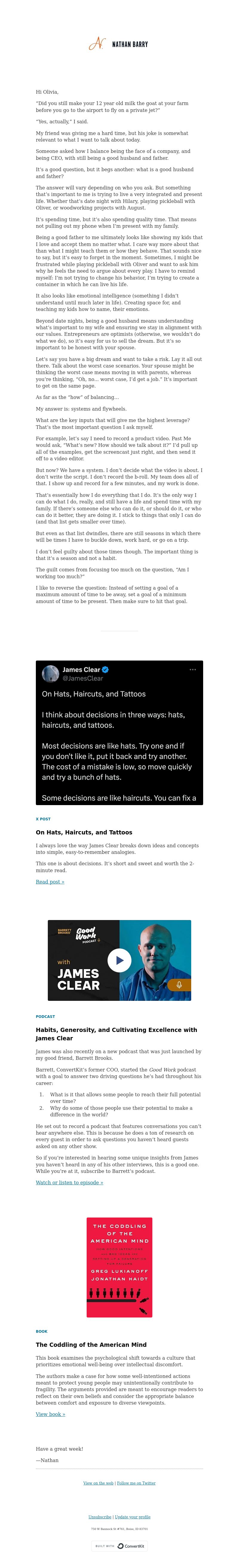Viewport: 239px width, 1568px height.
Task: Click the Unsubscribe link
Action: [x=100, y=1517]
